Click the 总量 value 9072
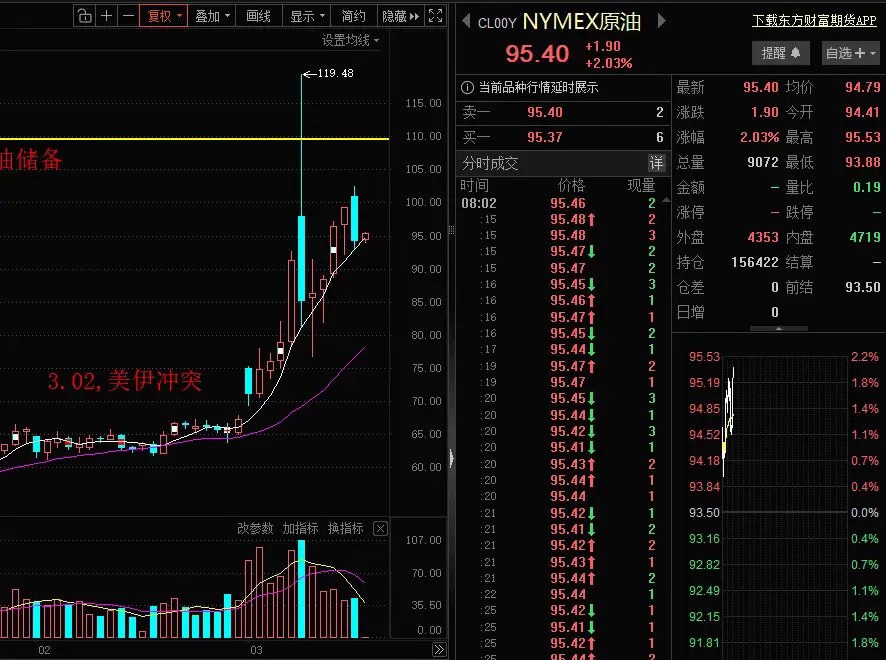The image size is (886, 660). (763, 162)
